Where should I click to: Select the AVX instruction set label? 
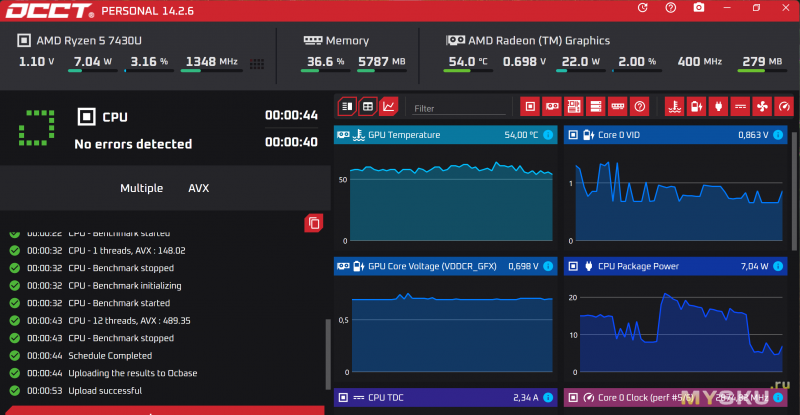[199, 188]
